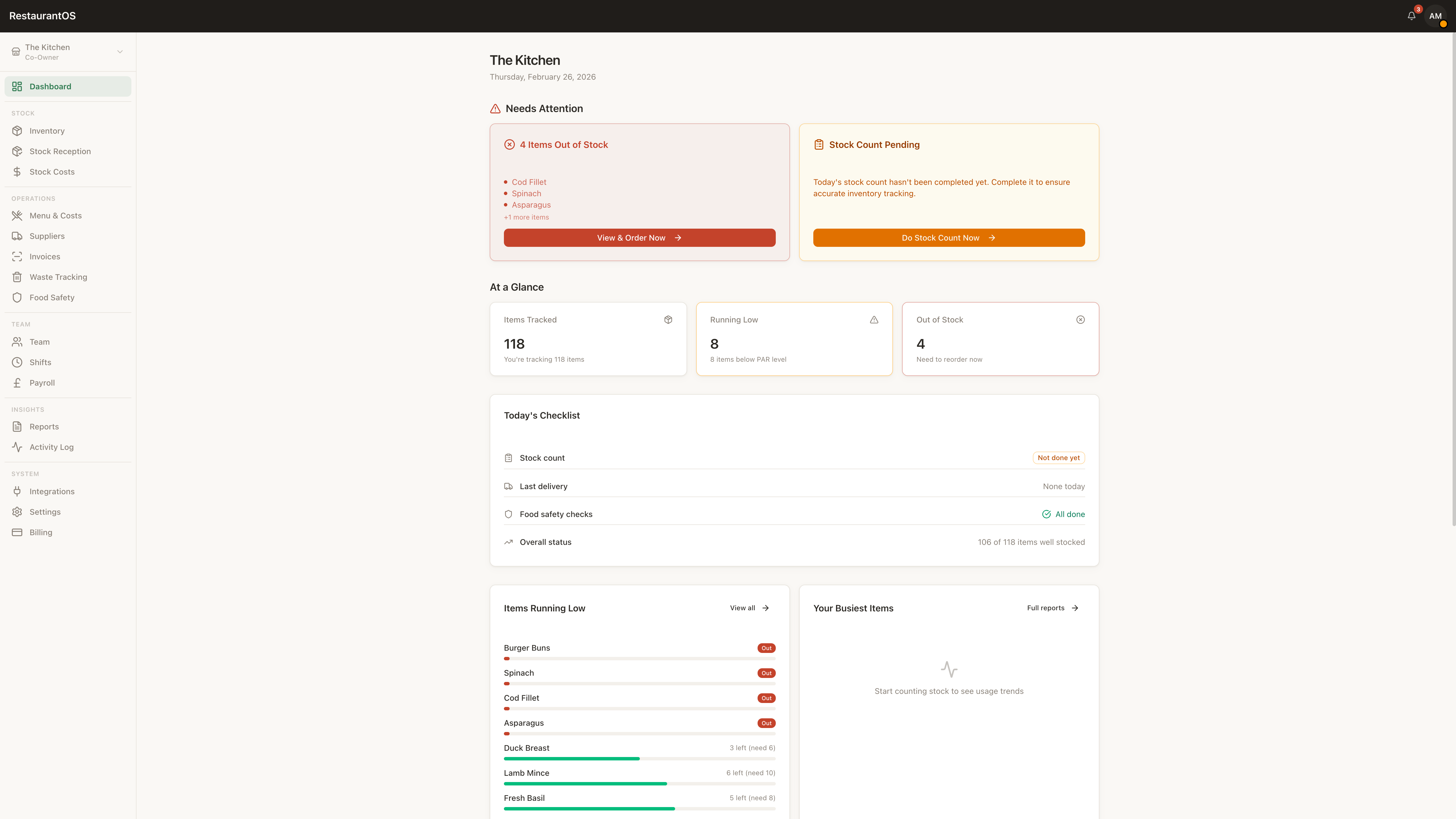Click the Duck Breast stock level bar
Viewport: 1456px width, 819px height.
[x=639, y=758]
